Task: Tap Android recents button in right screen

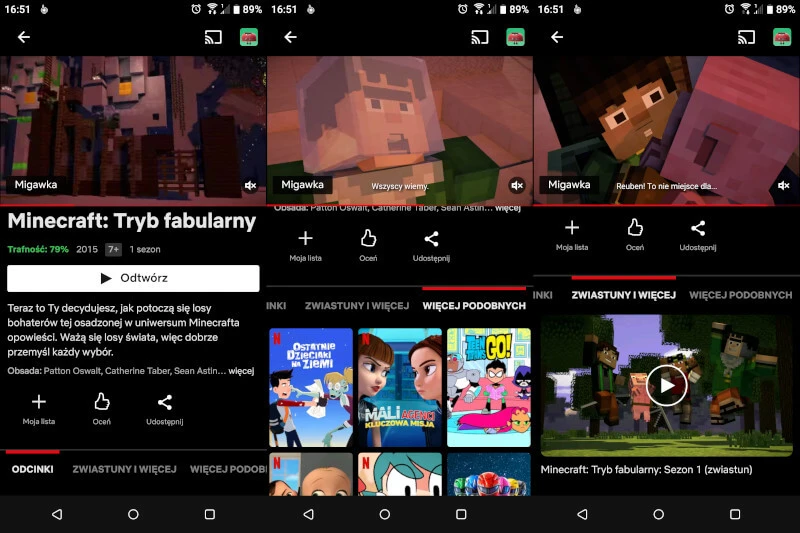Action: pos(735,514)
